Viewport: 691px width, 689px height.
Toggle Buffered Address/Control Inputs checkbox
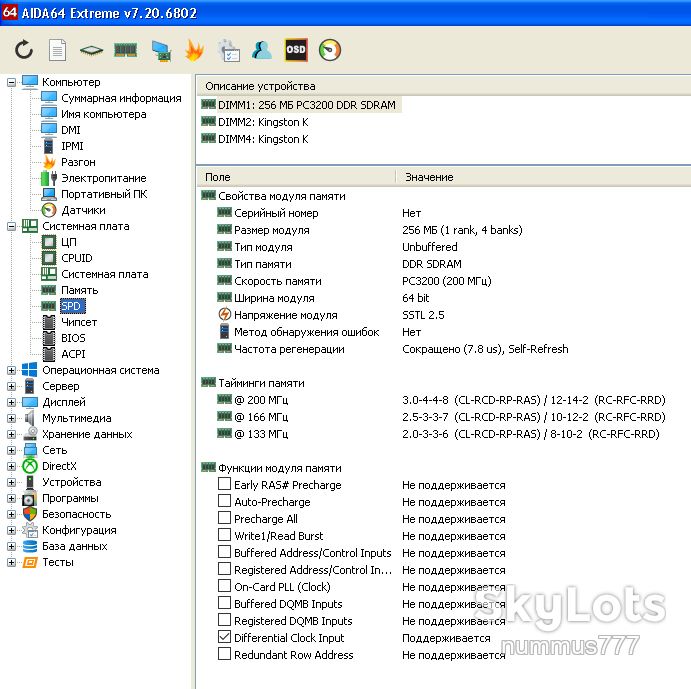coord(224,551)
